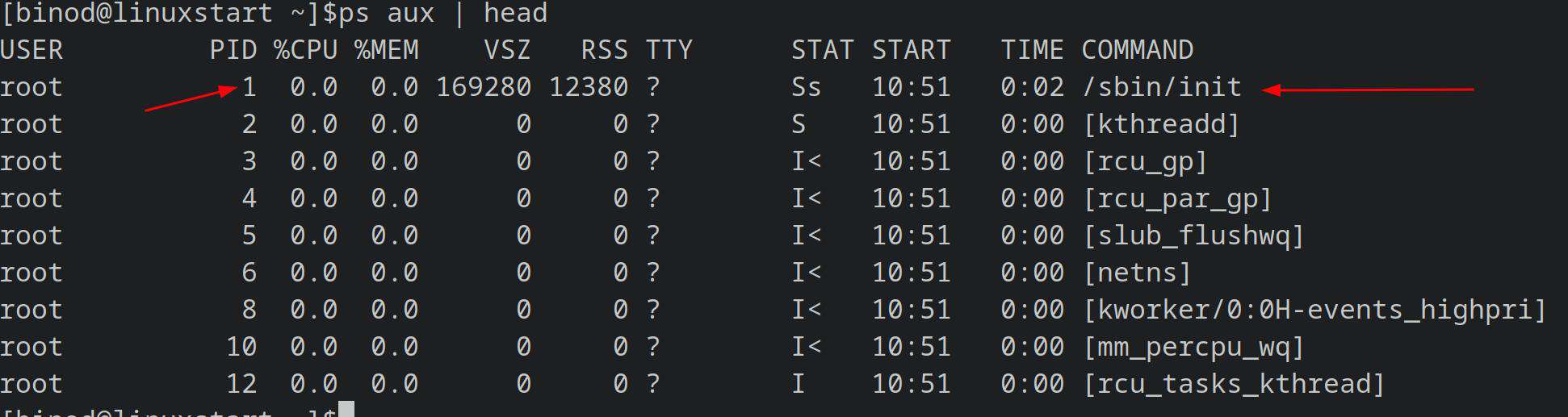The image size is (1568, 417).
Task: Click the [rcu_gp] process entry
Action: (x=1145, y=161)
